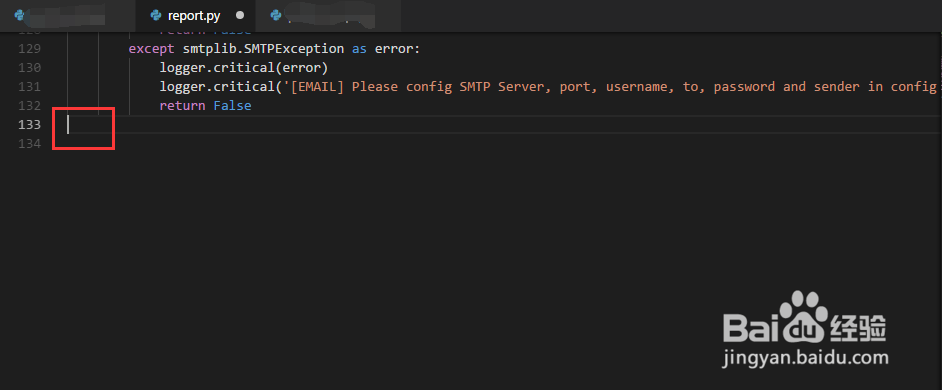This screenshot has height=390, width=942.
Task: Place cursor on the except keyword
Action: coord(151,49)
